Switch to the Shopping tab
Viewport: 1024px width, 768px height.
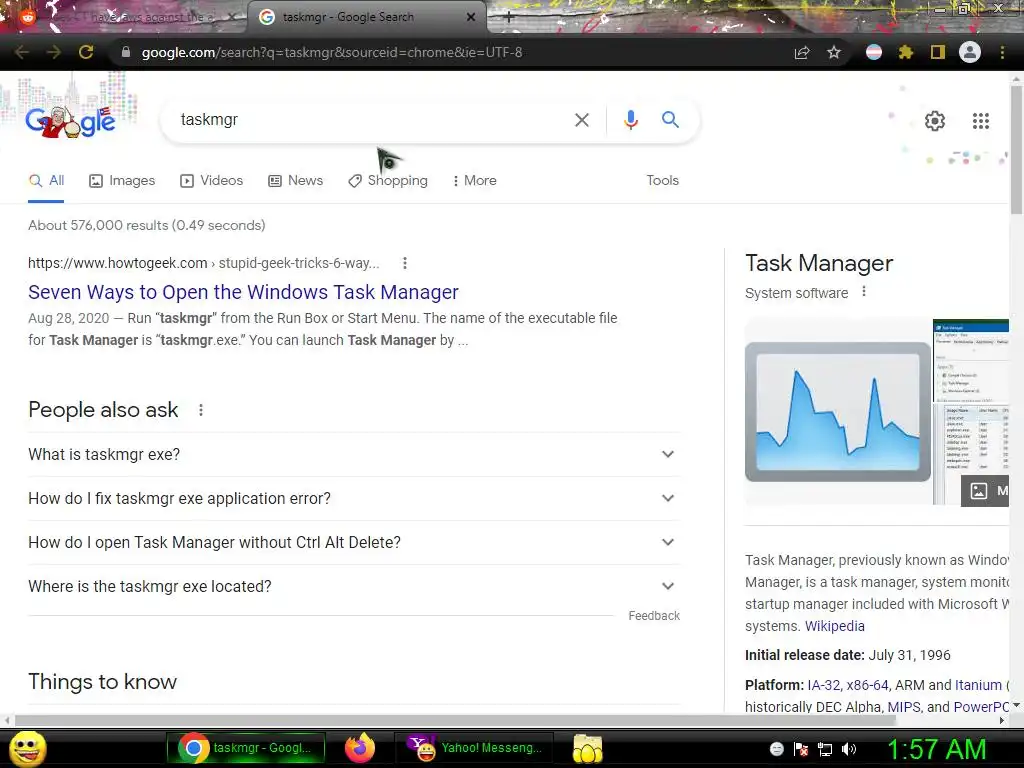(x=388, y=180)
